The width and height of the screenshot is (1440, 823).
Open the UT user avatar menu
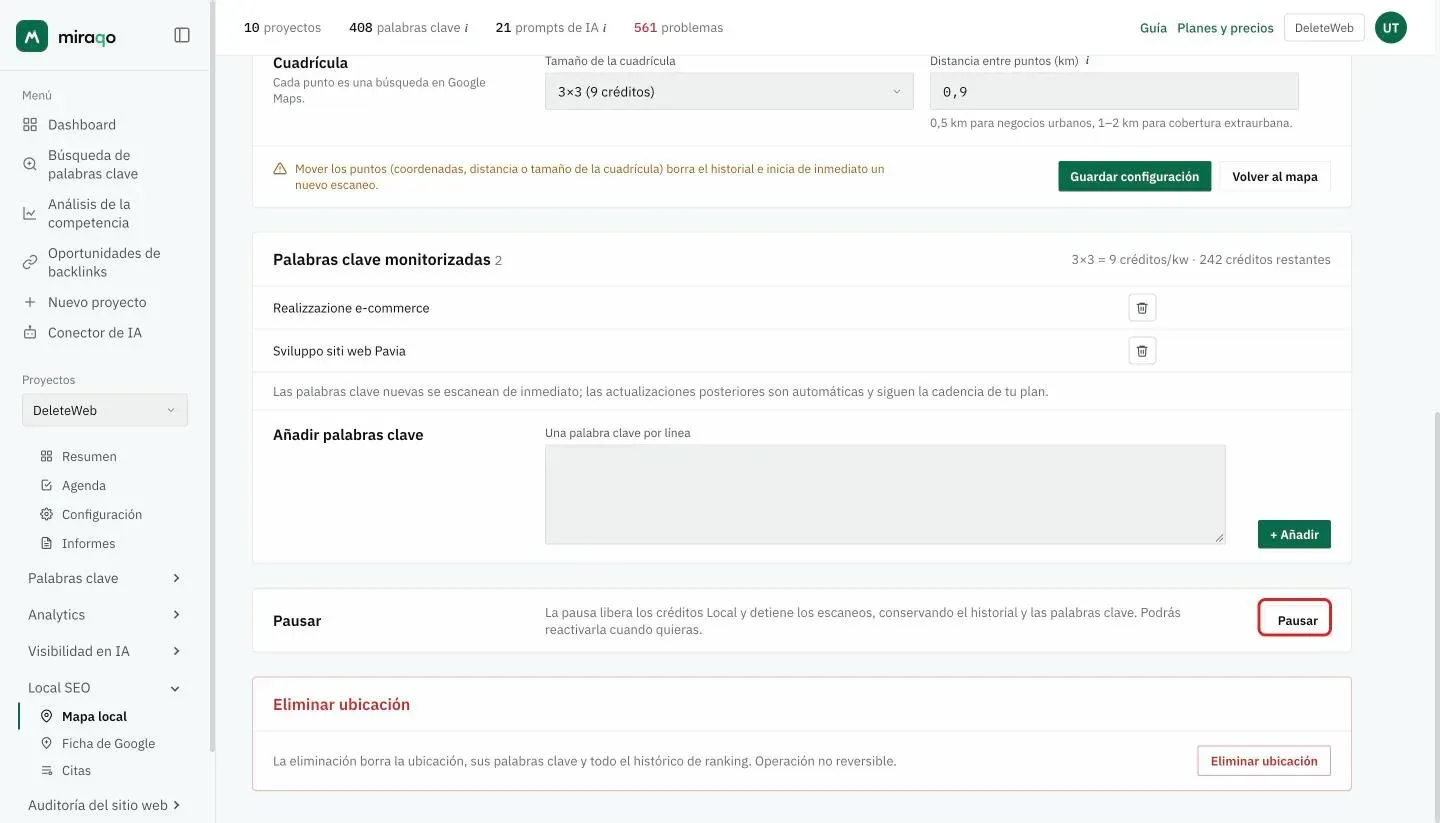(x=1390, y=28)
